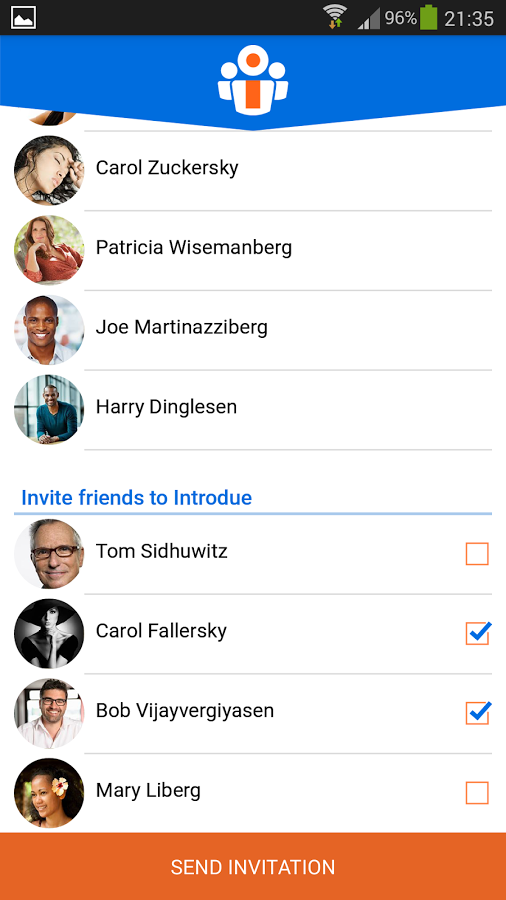Tap the picture notification icon in status bar

(24, 17)
